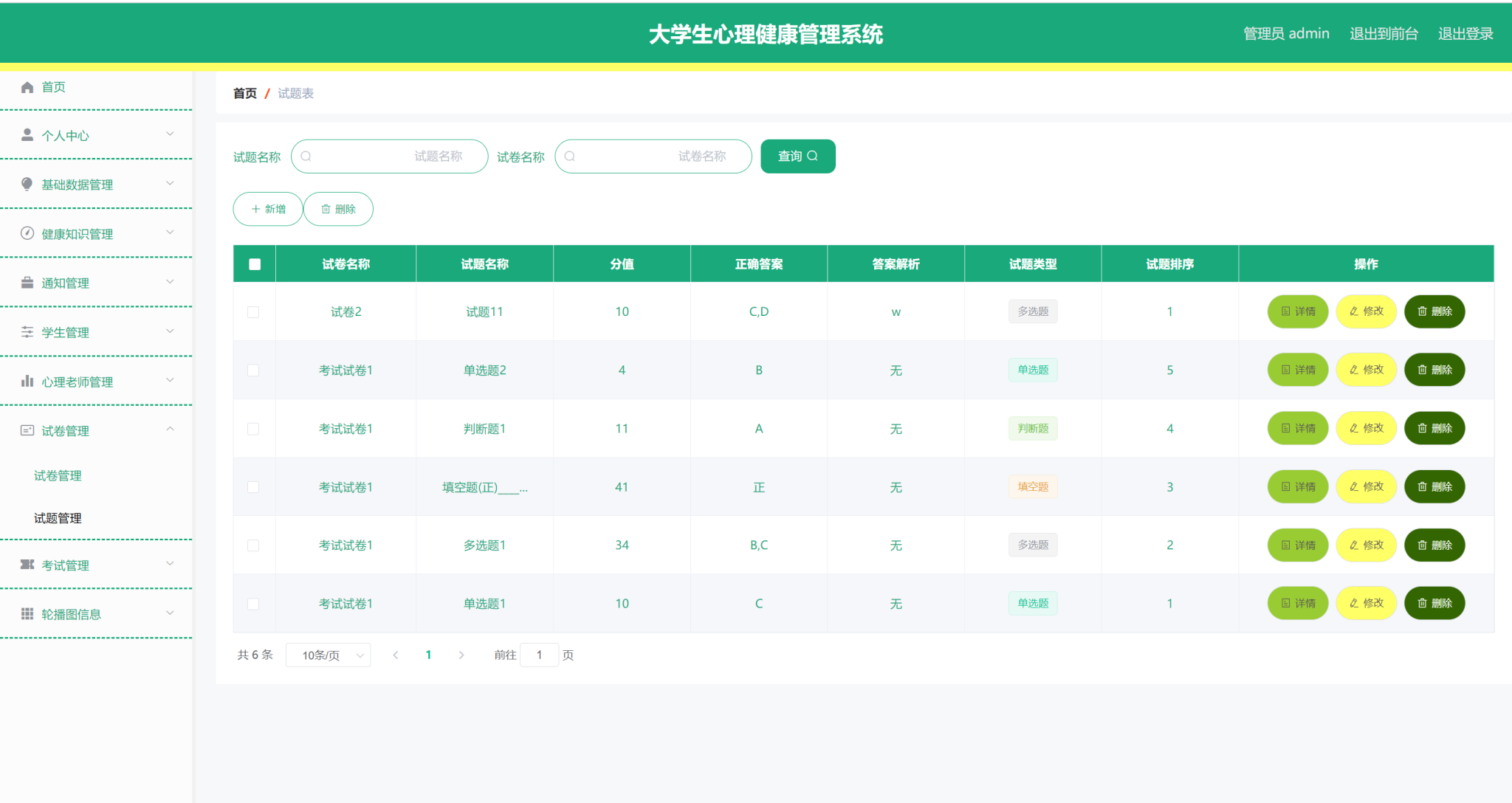Screen dimensions: 1512x803
Task: Click the home icon beside 首页 in sidebar
Action: click(x=27, y=86)
